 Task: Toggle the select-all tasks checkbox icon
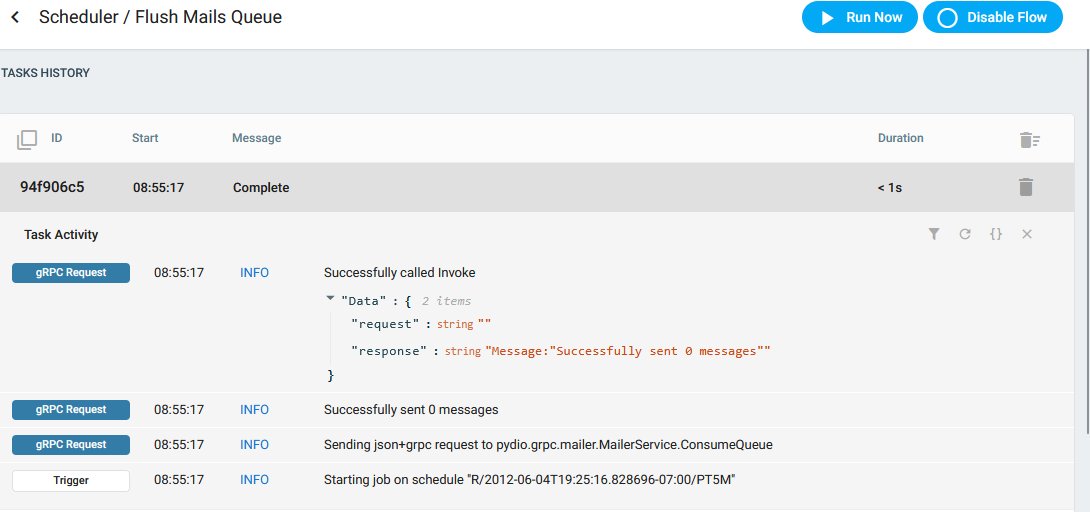(x=26, y=140)
